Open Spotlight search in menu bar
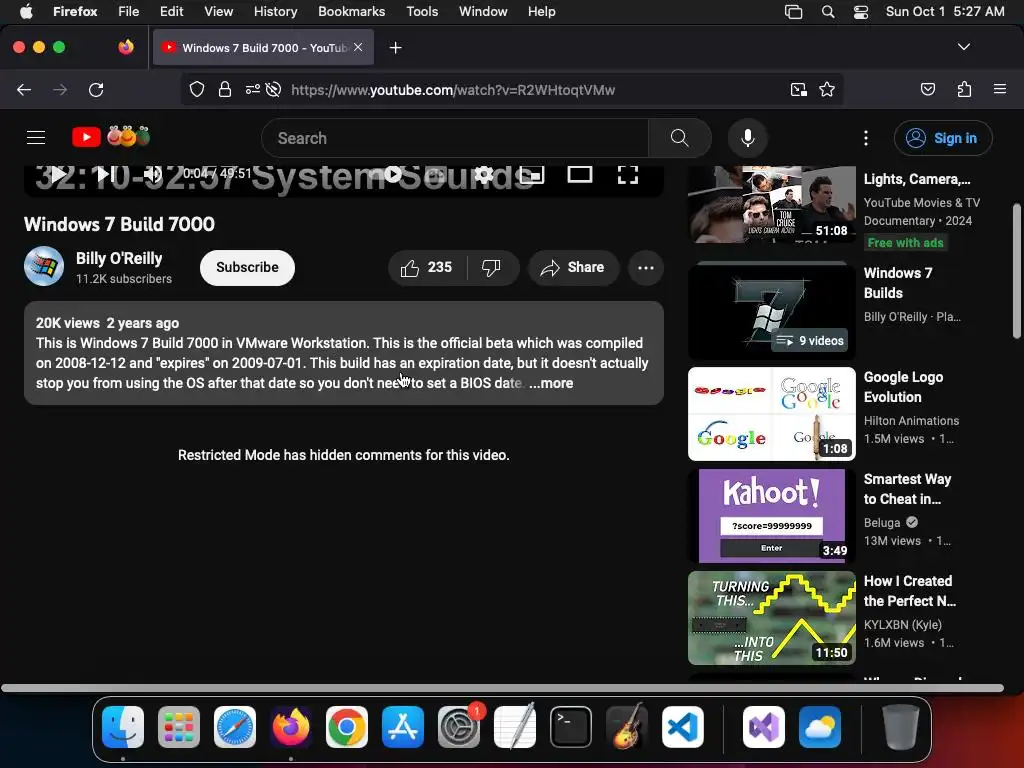The height and width of the screenshot is (768, 1024). [827, 12]
